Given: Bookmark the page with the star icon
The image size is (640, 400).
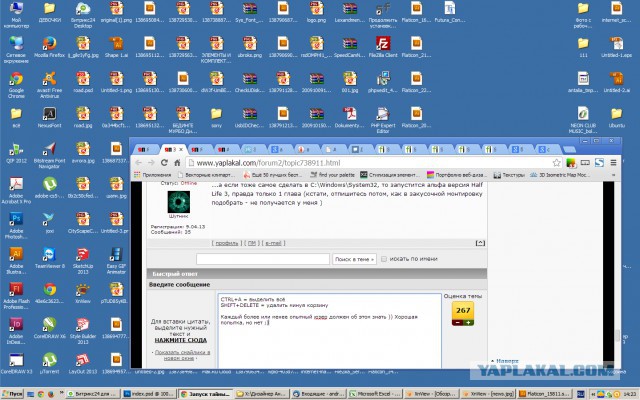Looking at the screenshot, I should click(x=556, y=163).
